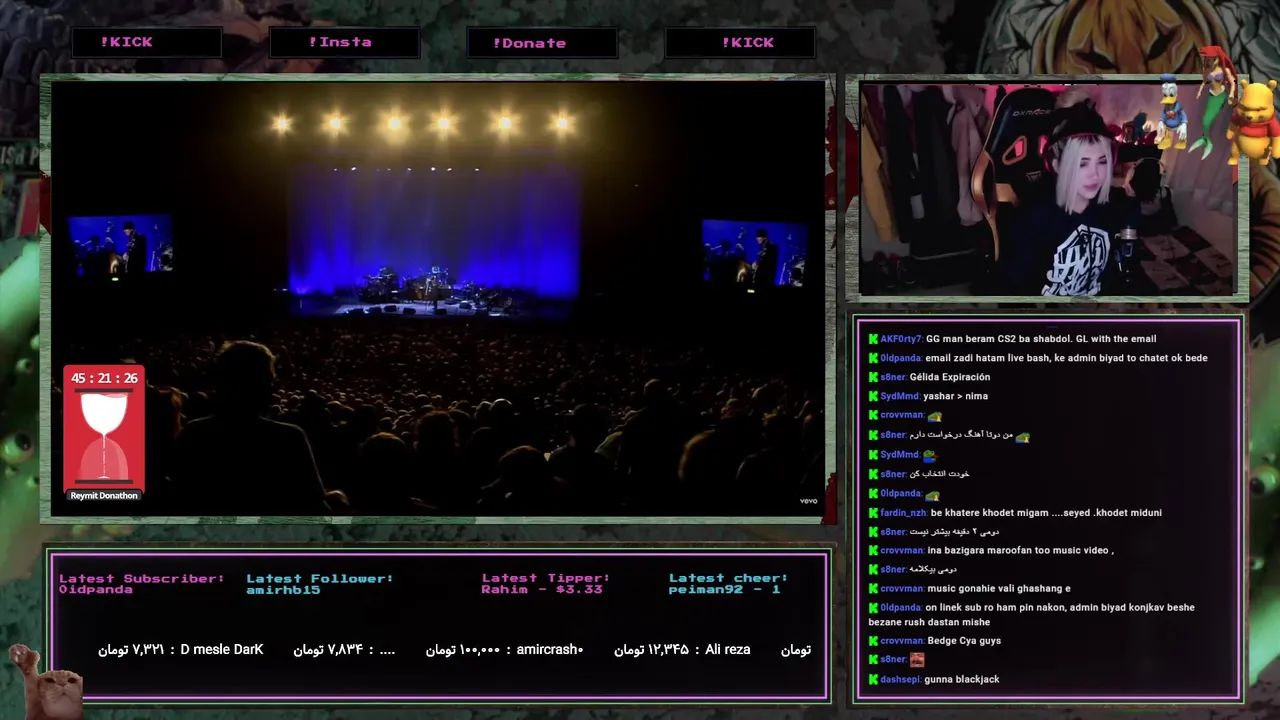
Task: Open 0ldpanda username on 'email zadi hatam' message
Action: click(x=901, y=358)
